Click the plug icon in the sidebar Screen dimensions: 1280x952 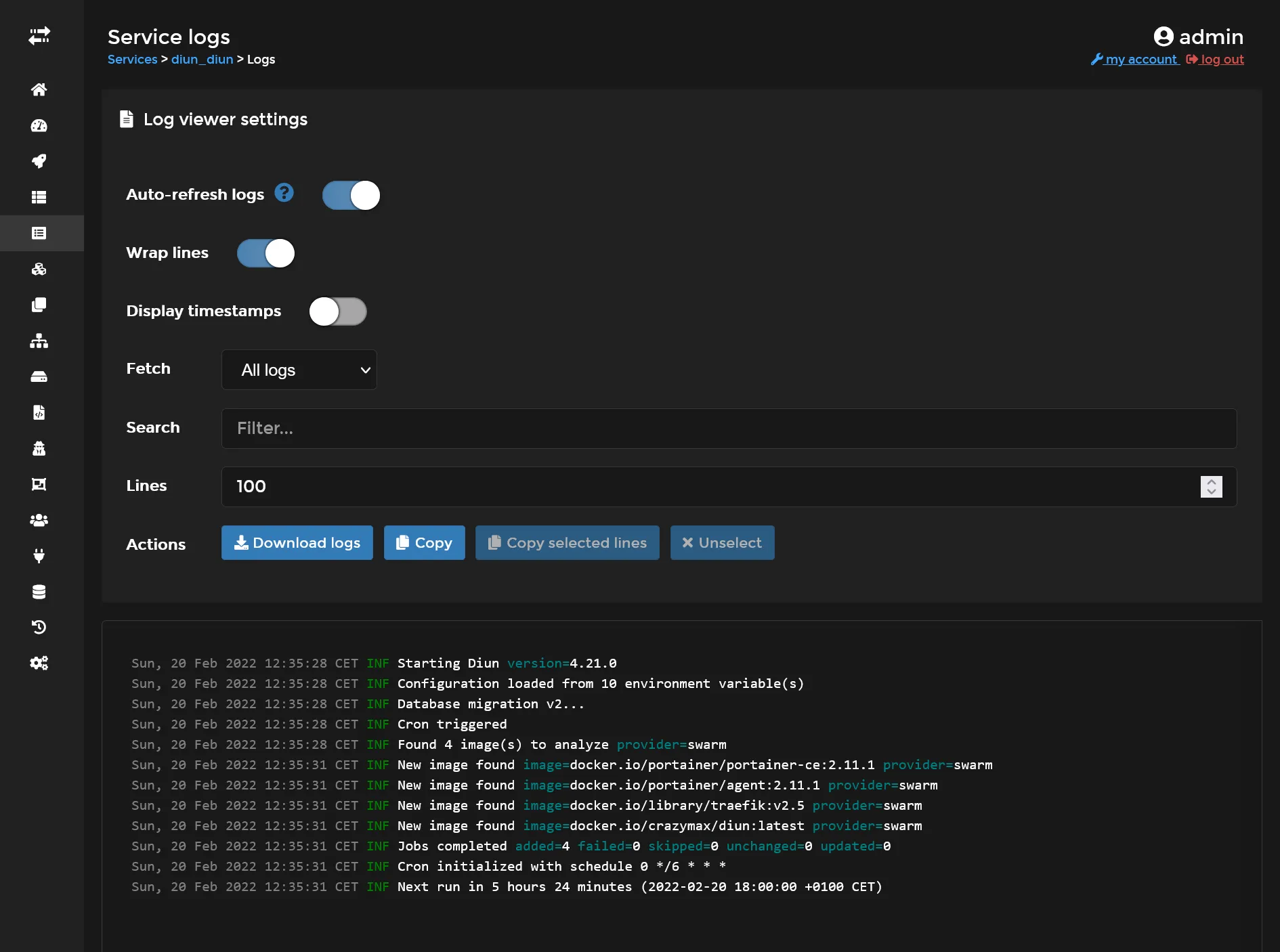(x=39, y=556)
